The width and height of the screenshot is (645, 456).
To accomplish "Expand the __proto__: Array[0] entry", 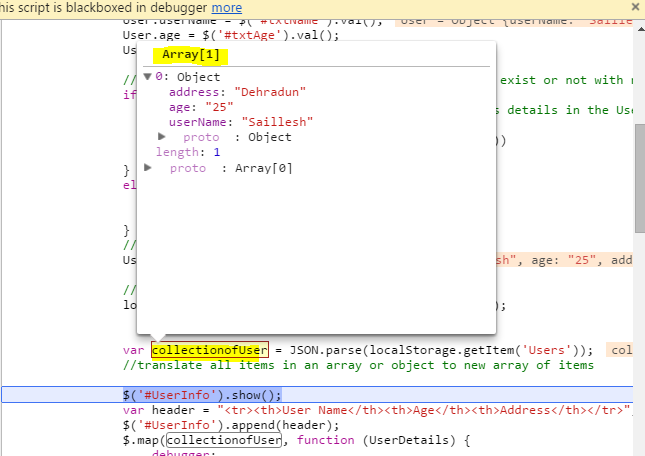I will pos(148,167).
